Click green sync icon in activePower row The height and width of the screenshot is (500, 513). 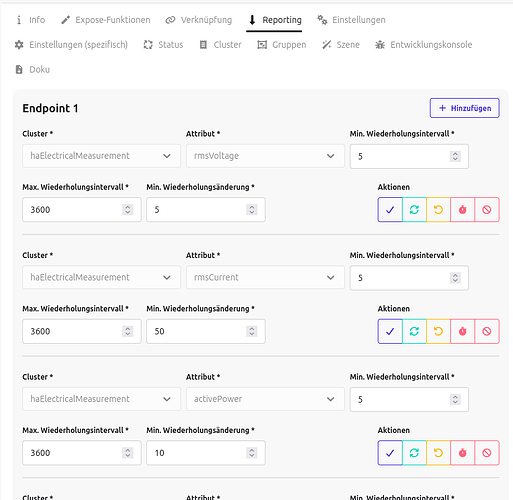(x=414, y=453)
